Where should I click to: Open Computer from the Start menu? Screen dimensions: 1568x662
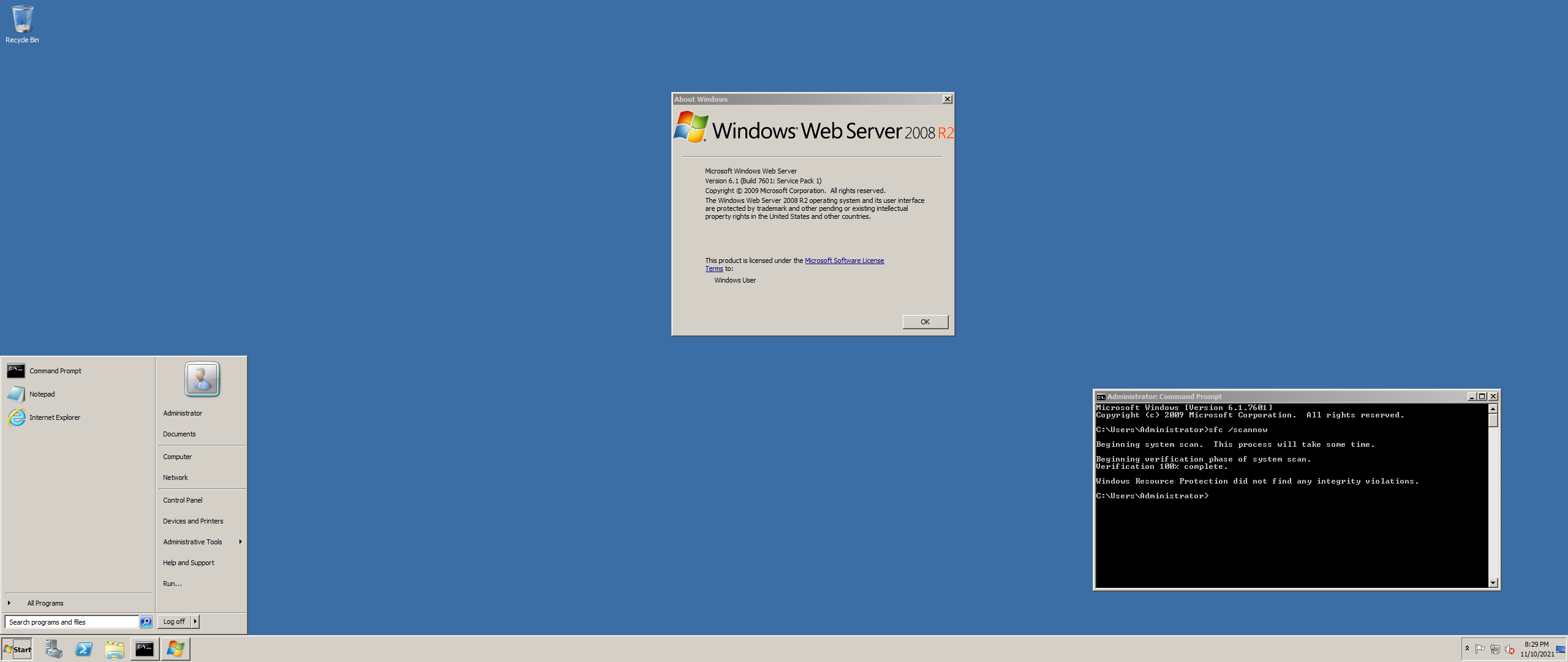178,457
